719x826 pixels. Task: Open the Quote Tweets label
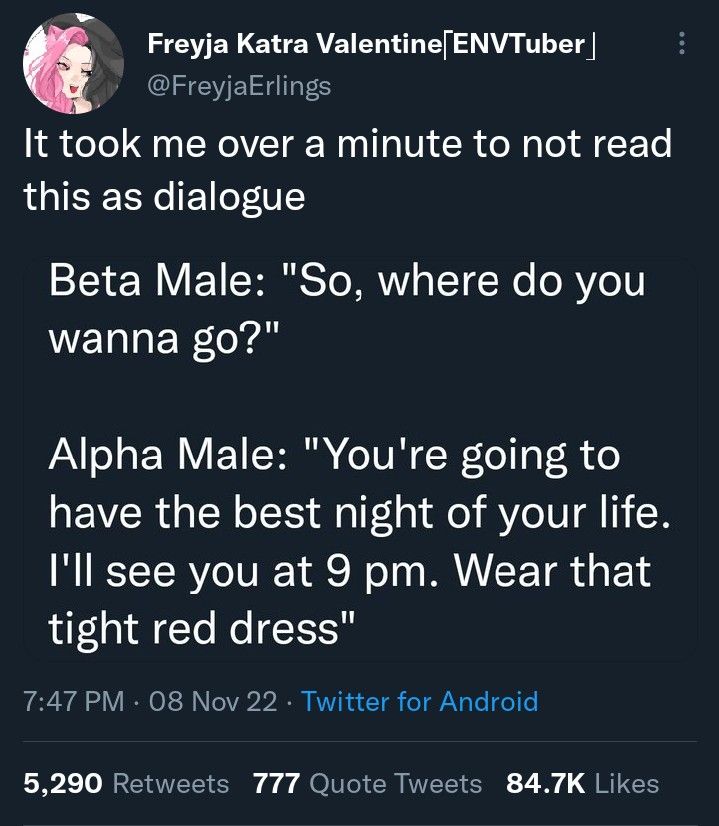click(396, 783)
